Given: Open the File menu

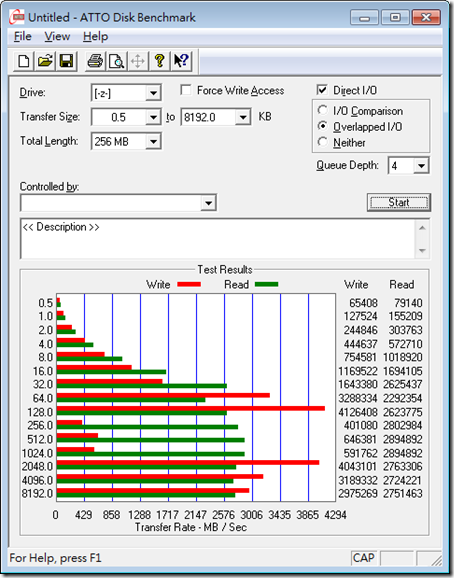Looking at the screenshot, I should pos(23,36).
